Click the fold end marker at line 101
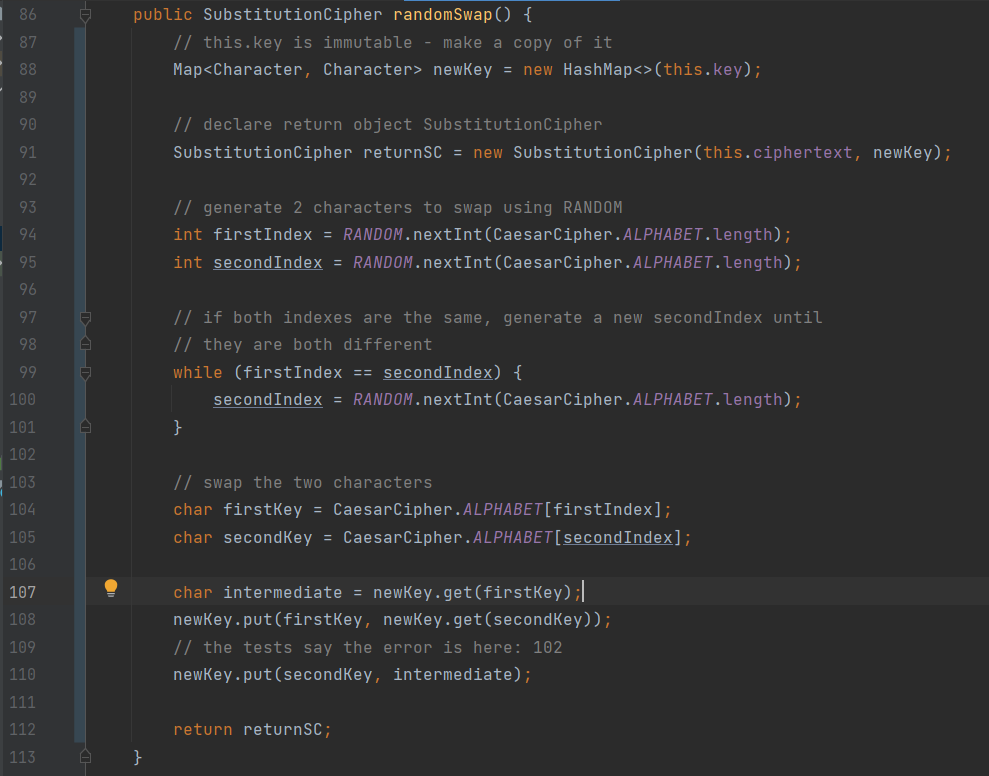Viewport: 989px width, 776px height. [86, 427]
